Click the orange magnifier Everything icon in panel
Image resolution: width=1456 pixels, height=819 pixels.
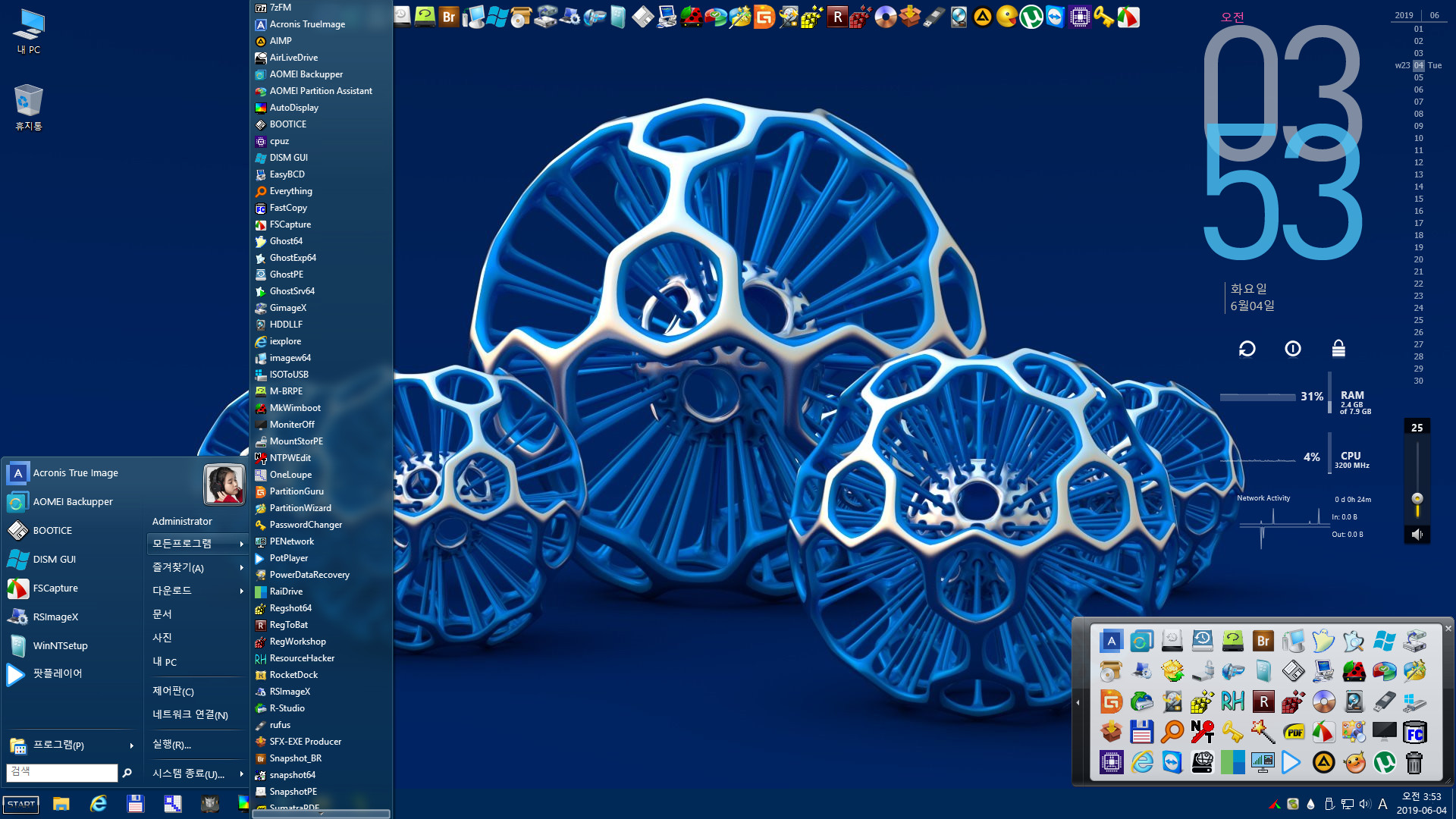pos(1172,733)
